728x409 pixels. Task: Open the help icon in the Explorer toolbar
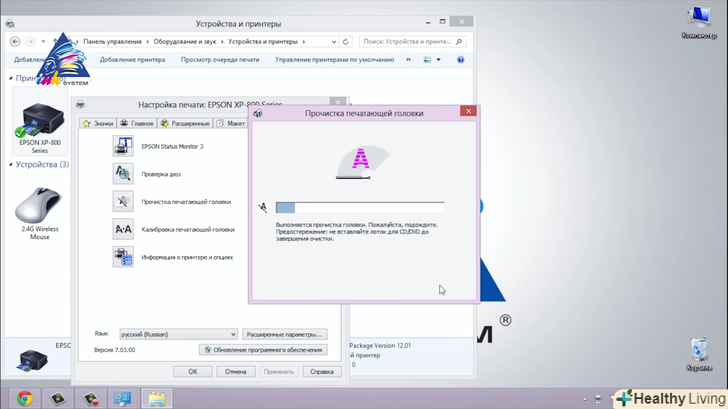460,60
